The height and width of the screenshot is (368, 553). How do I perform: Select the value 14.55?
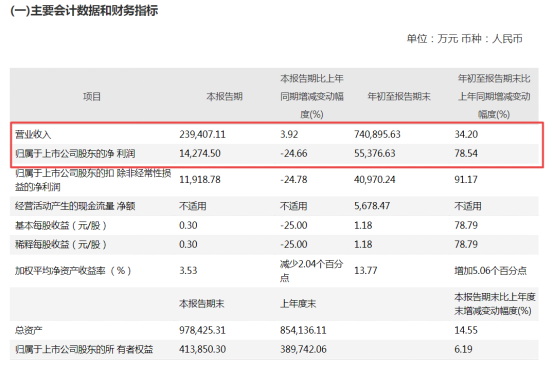coord(466,330)
